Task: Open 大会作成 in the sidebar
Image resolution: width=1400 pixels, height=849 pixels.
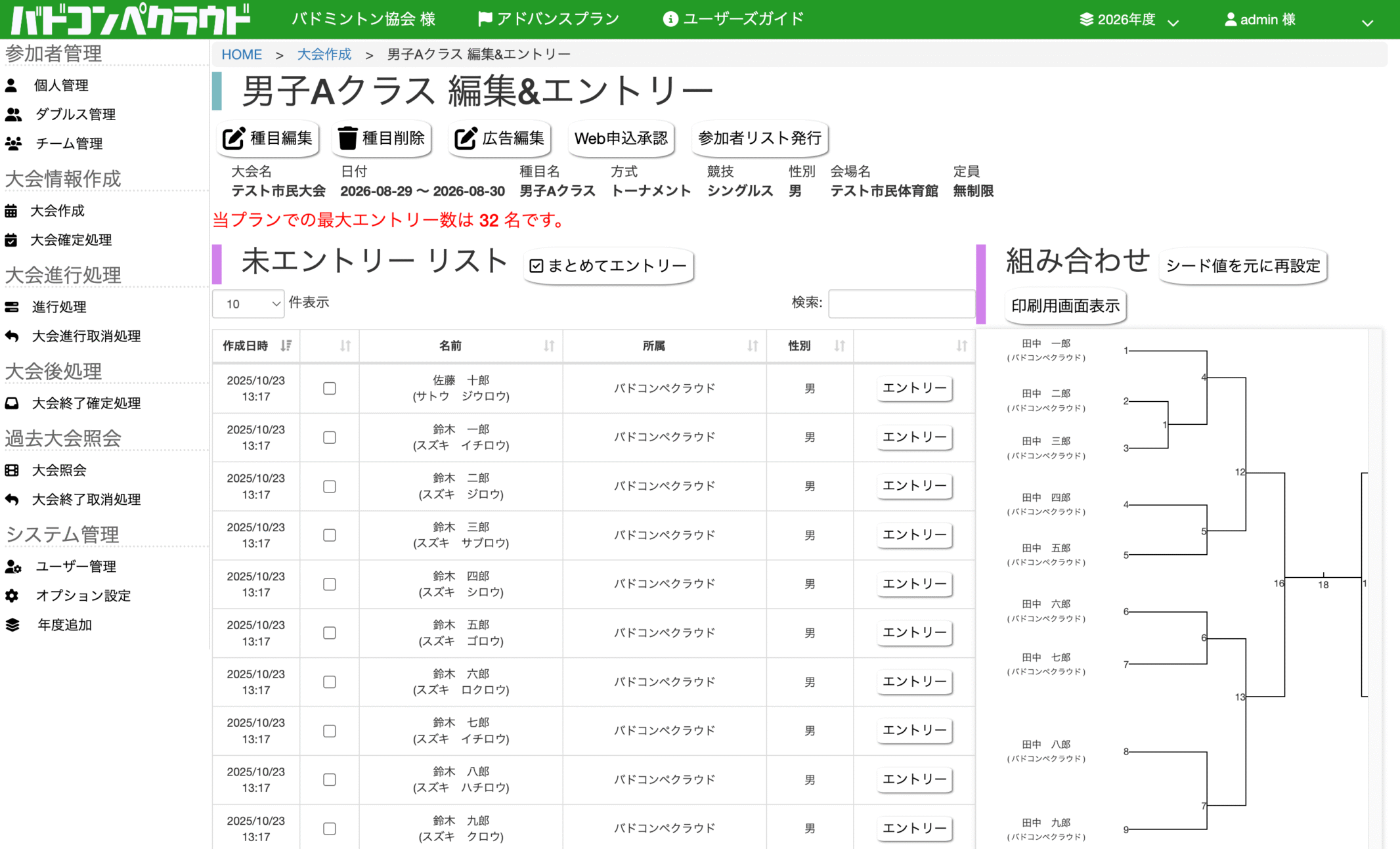Action: point(57,211)
